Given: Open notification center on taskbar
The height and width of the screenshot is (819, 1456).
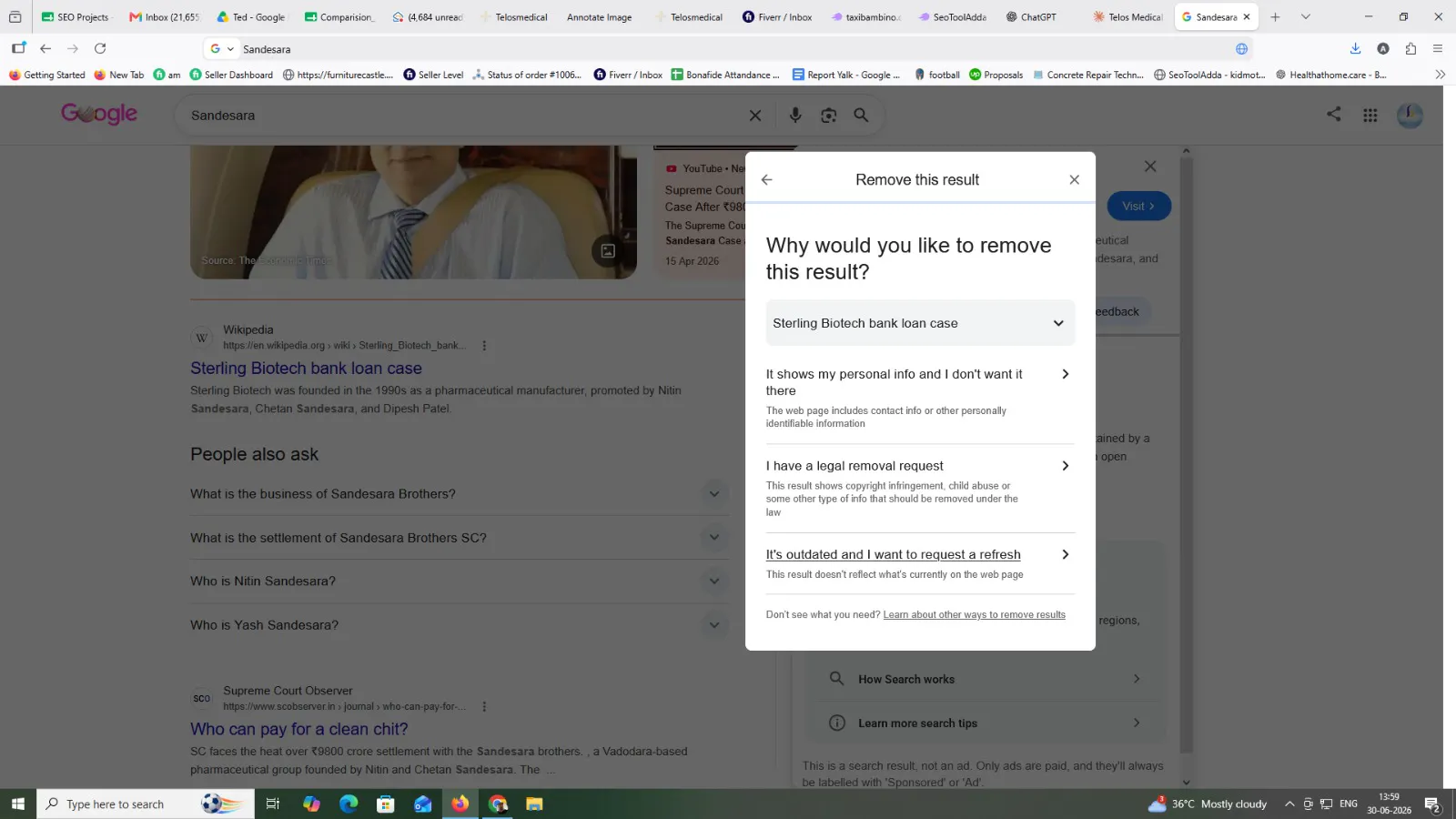Looking at the screenshot, I should pyautogui.click(x=1432, y=804).
